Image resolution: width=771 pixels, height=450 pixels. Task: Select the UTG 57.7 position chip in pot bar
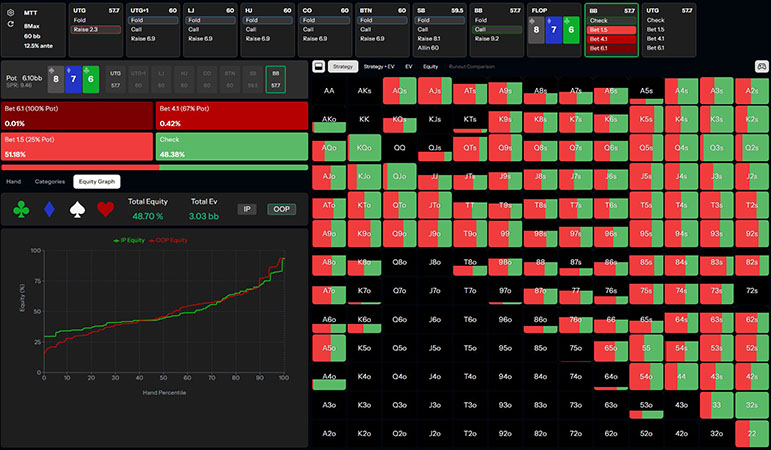pos(116,78)
